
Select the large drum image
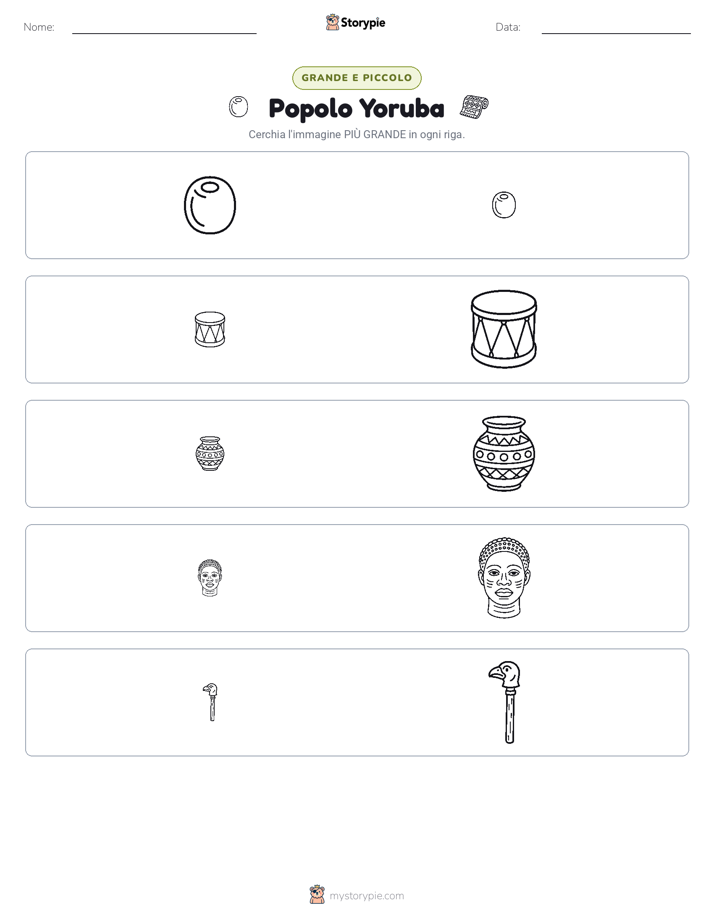click(504, 329)
